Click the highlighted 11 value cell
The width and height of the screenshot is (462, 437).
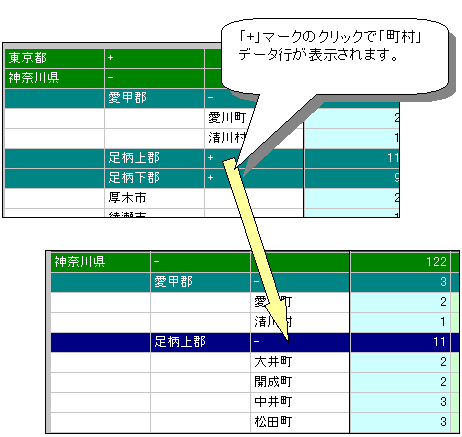(x=400, y=342)
